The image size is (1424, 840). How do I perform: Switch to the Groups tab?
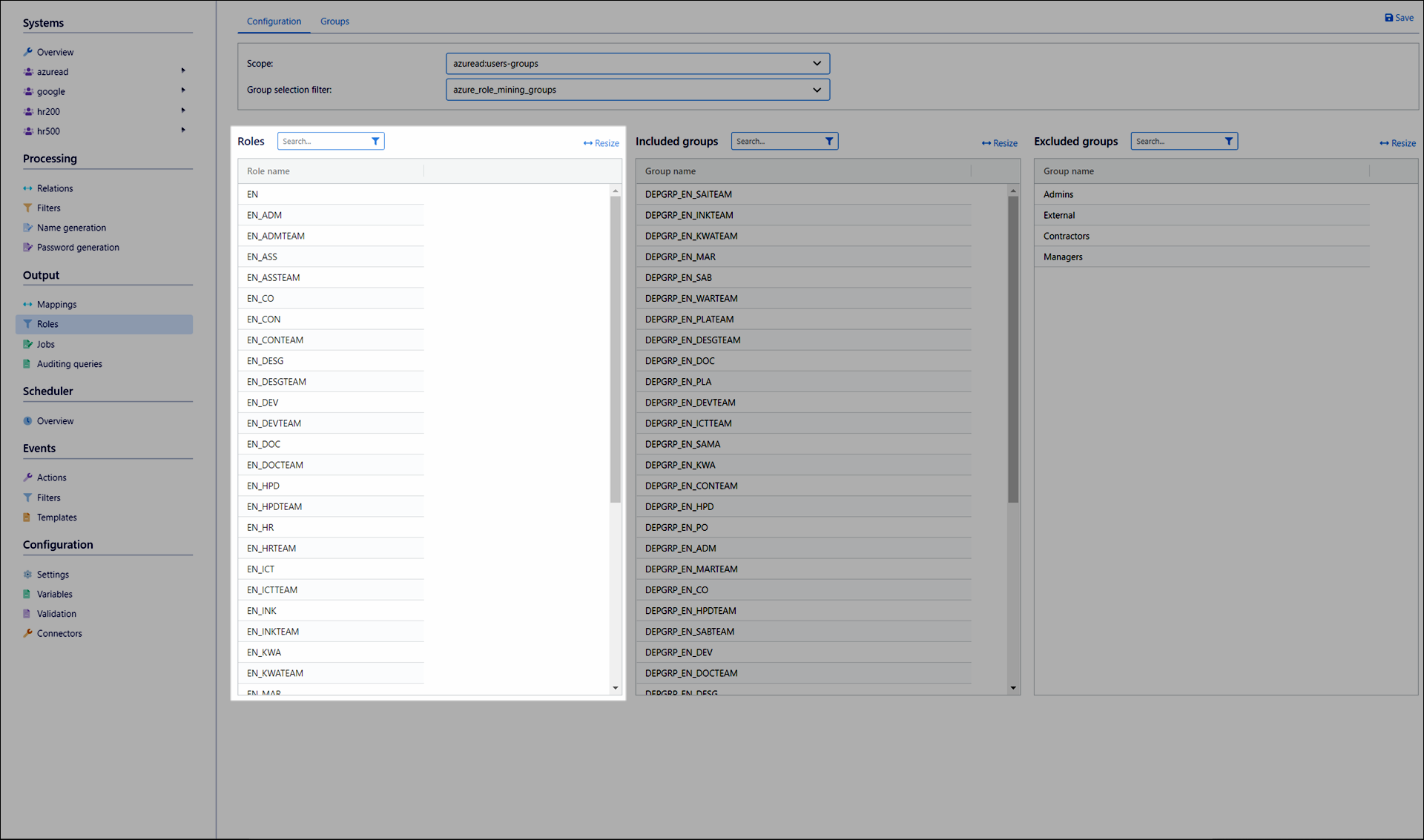pos(334,22)
